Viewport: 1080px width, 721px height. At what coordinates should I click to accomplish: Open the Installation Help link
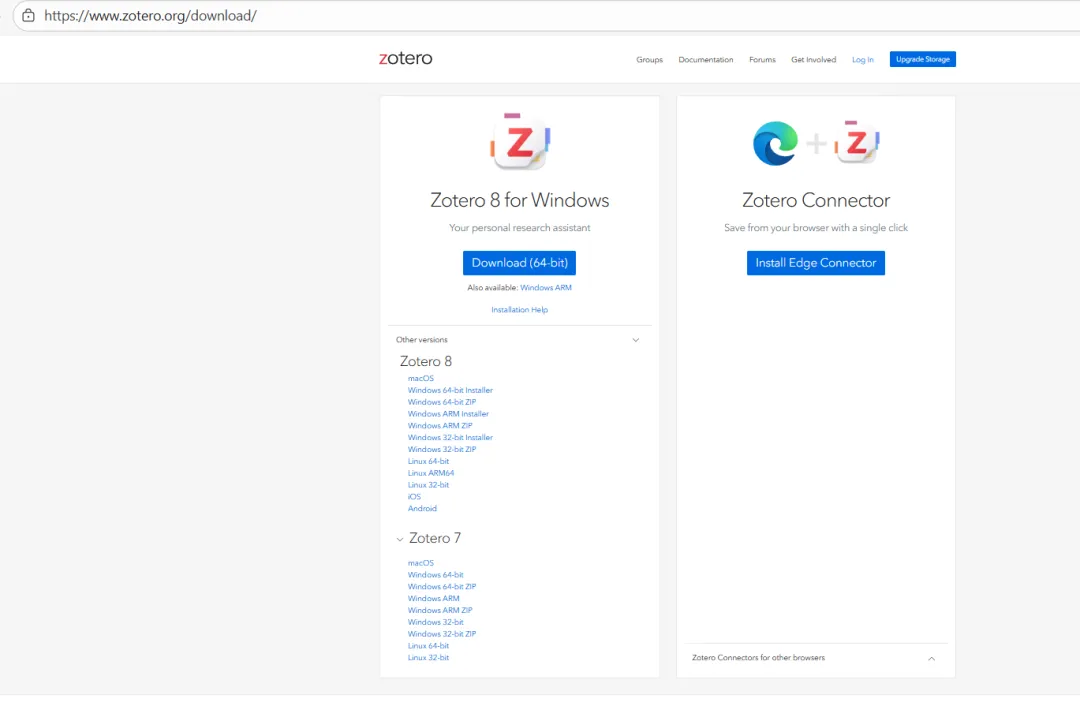[519, 310]
